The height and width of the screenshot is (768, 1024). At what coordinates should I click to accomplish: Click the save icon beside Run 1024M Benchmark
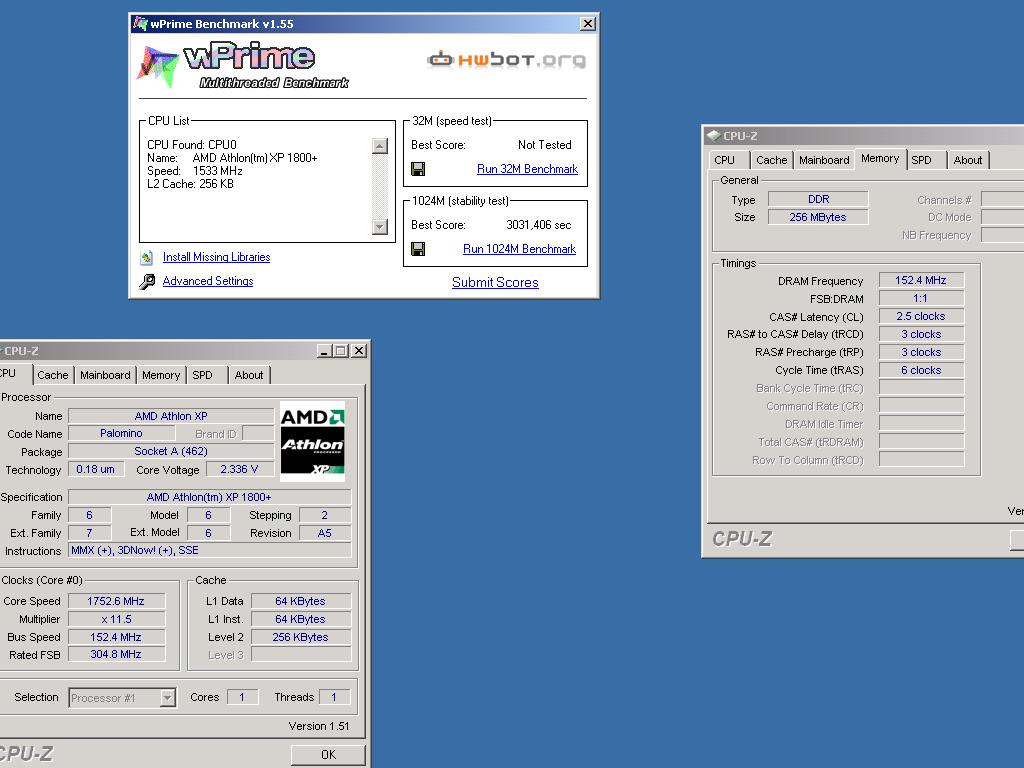(418, 249)
